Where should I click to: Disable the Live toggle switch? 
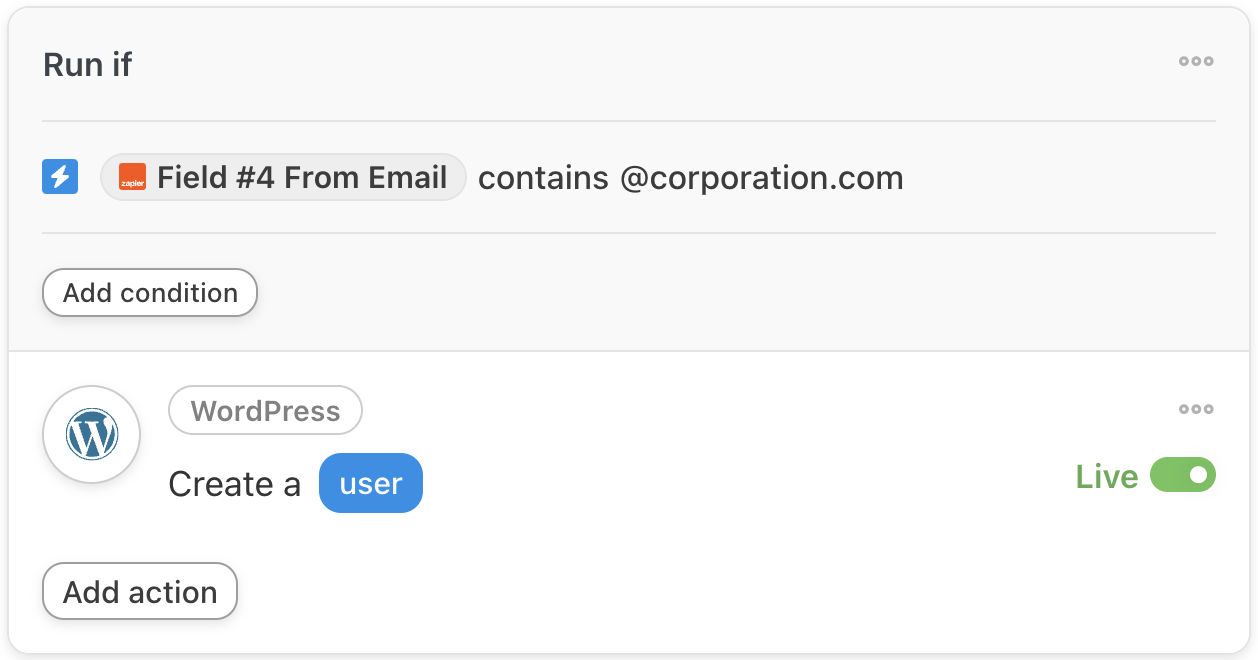tap(1183, 476)
